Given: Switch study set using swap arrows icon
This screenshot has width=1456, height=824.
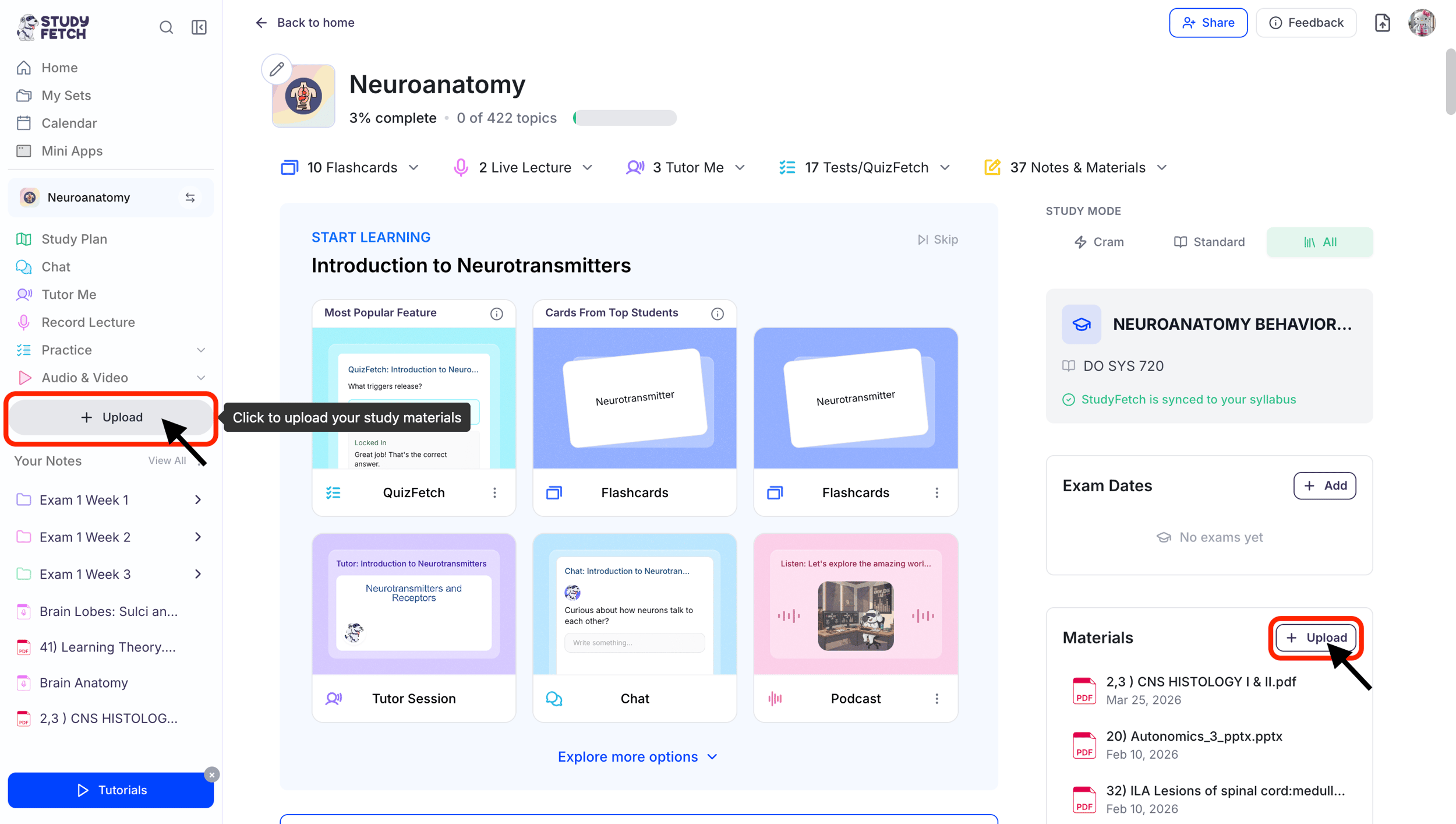Looking at the screenshot, I should point(190,198).
